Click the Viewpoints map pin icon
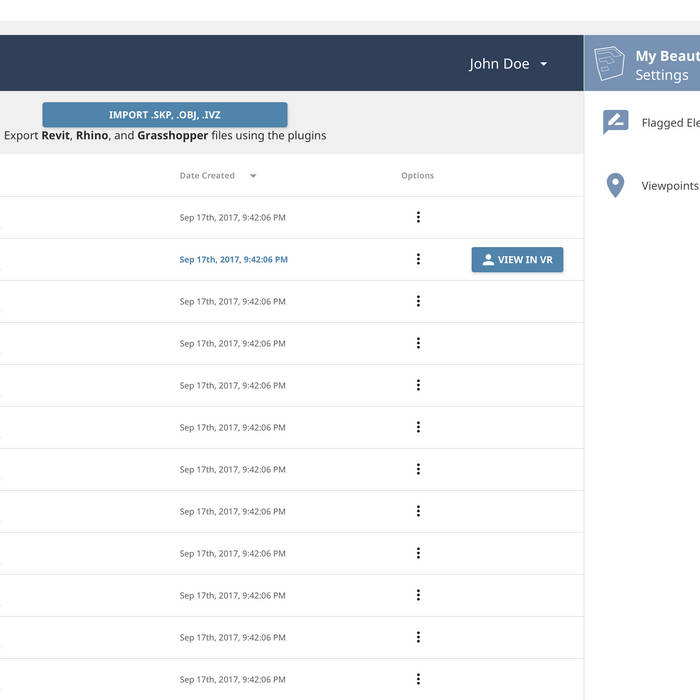 (615, 185)
